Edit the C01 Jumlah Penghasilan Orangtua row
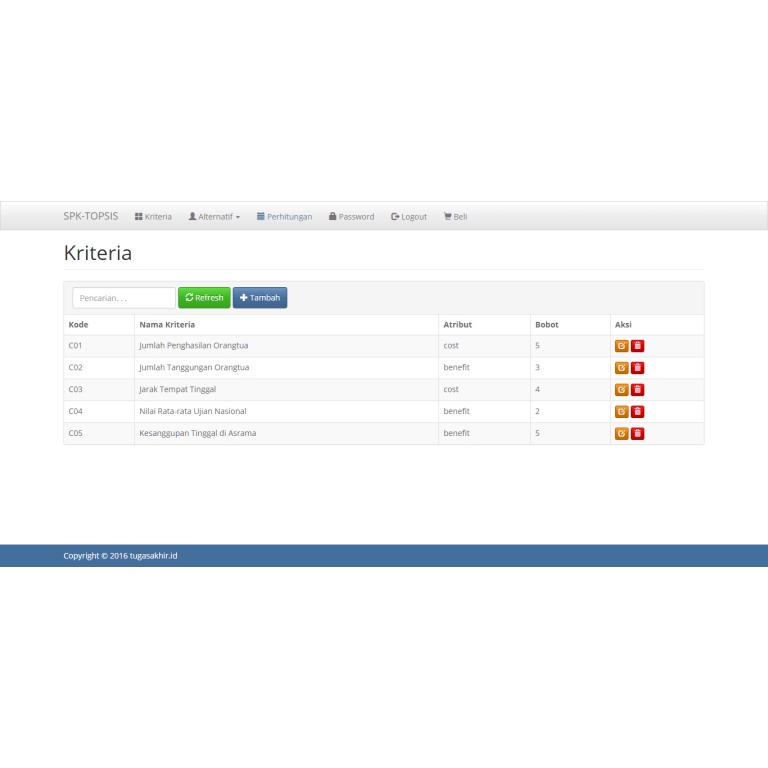 (622, 346)
